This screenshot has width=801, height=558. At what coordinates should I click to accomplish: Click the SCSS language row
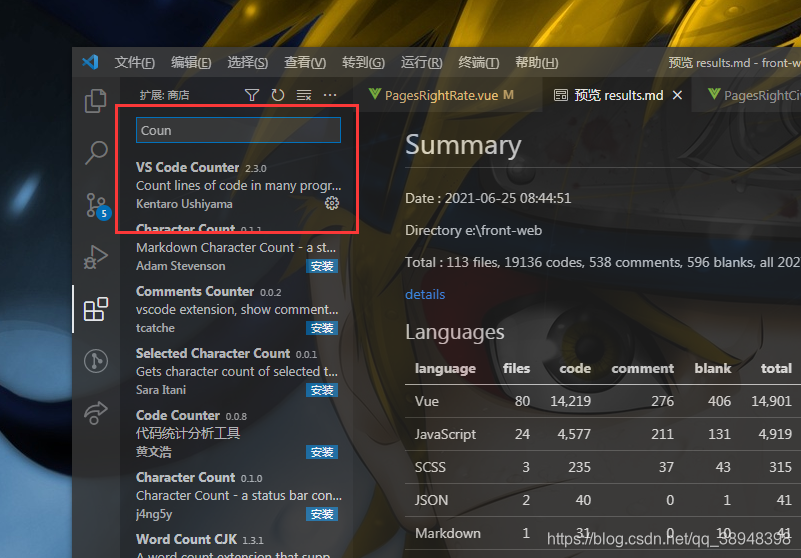click(x=603, y=467)
